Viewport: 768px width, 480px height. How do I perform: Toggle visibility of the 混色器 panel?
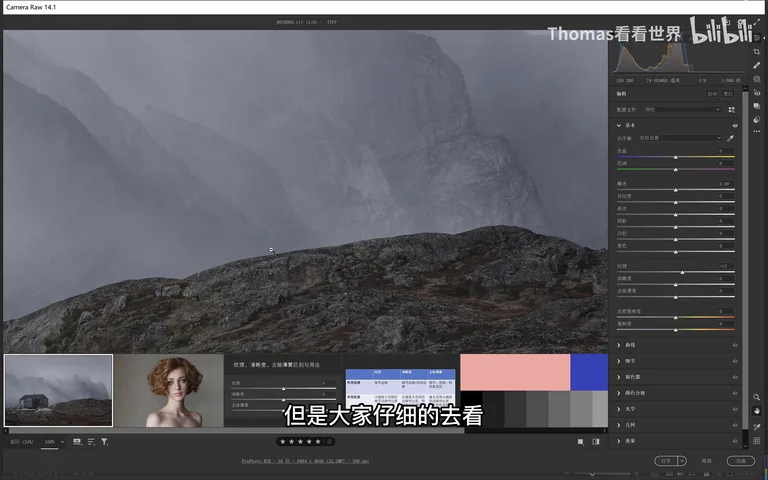[735, 377]
